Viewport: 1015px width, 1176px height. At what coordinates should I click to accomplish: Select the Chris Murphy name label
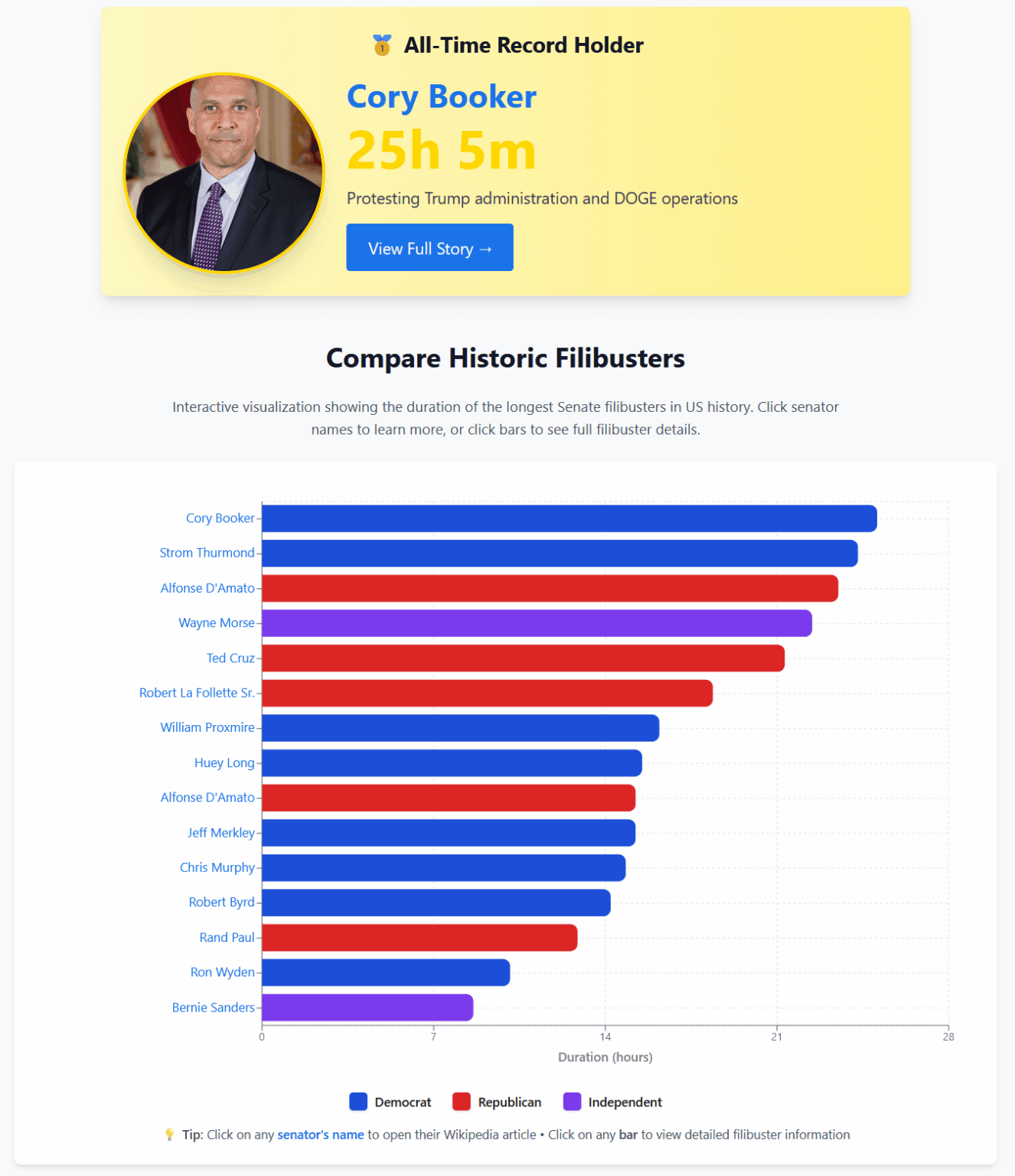point(217,867)
